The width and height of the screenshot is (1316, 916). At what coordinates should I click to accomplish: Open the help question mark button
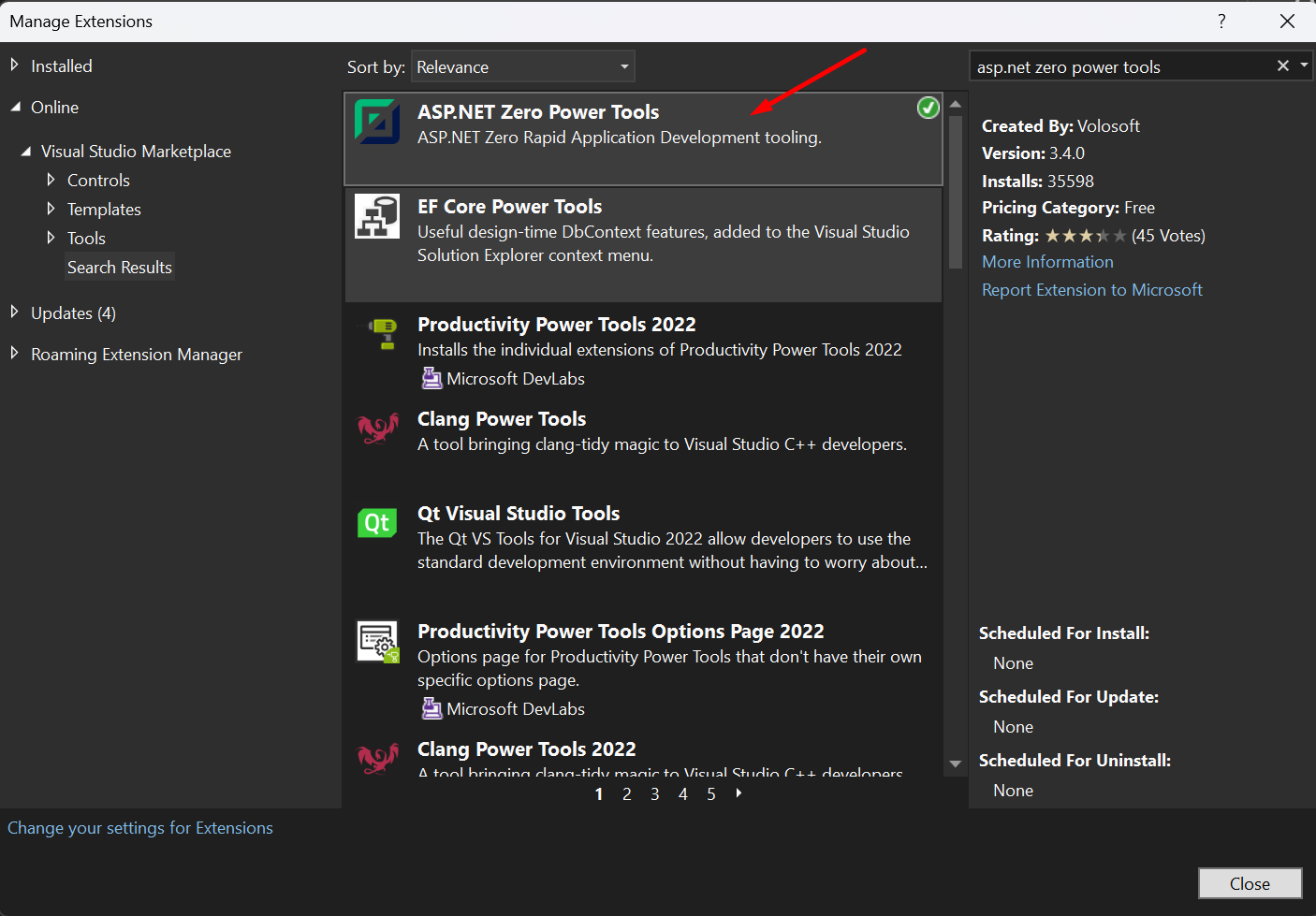1221,21
